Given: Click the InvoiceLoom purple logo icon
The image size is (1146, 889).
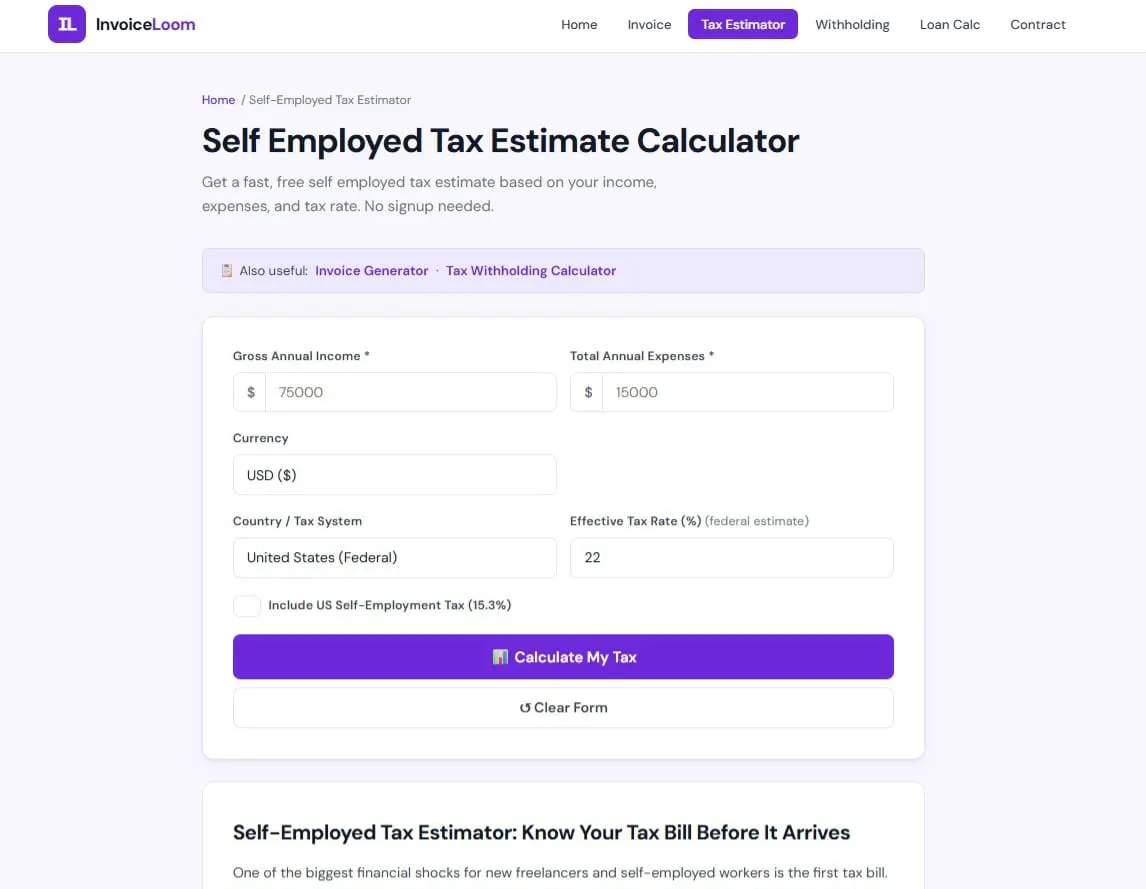Looking at the screenshot, I should tap(67, 24).
